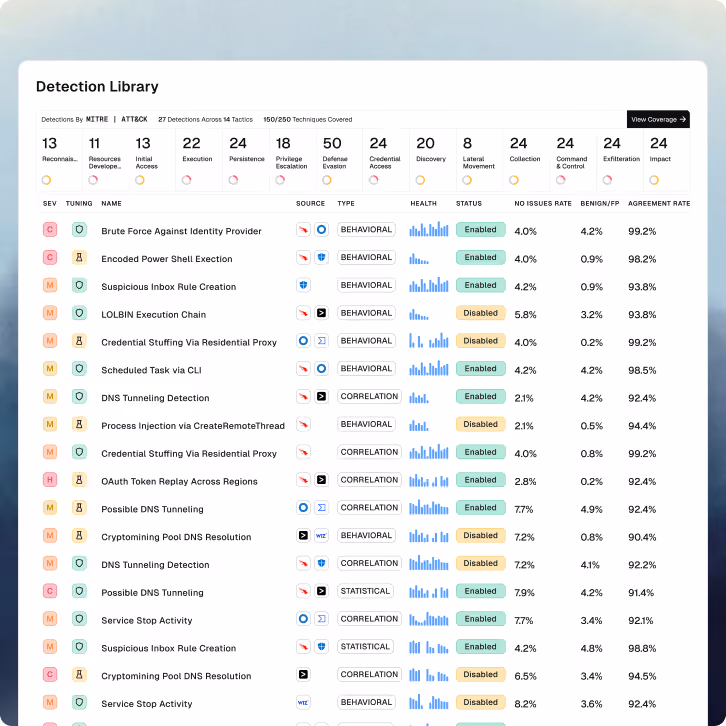Toggle Enabled status on Suspicious Inbox Rule STATISTICAL row

(x=481, y=646)
